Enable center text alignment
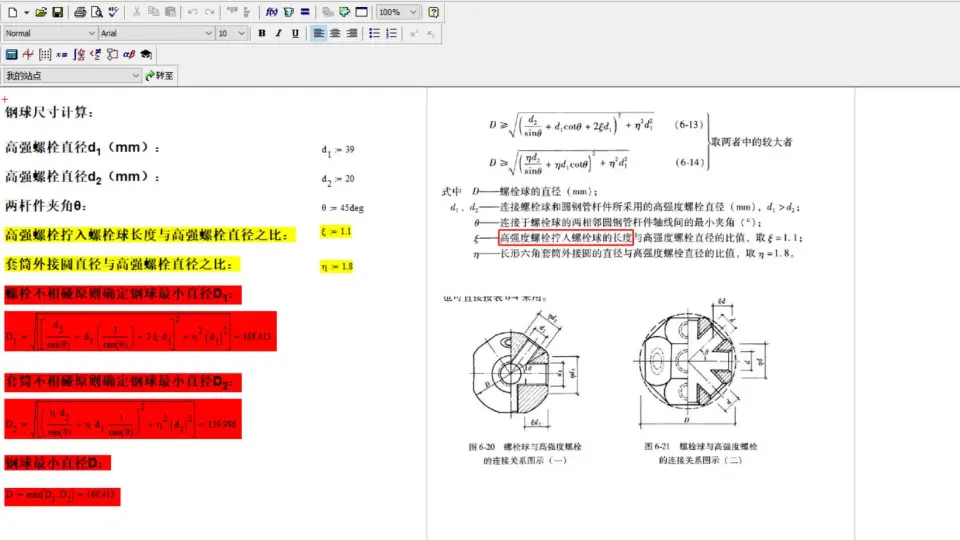The image size is (960, 540). [335, 33]
